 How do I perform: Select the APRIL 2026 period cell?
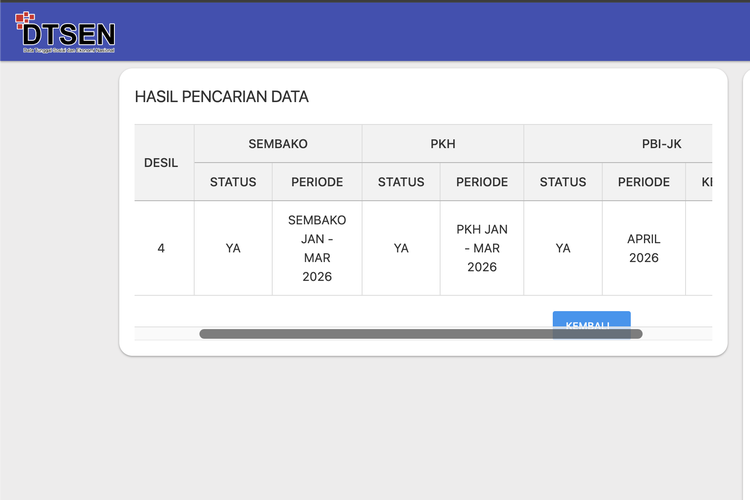pyautogui.click(x=644, y=248)
